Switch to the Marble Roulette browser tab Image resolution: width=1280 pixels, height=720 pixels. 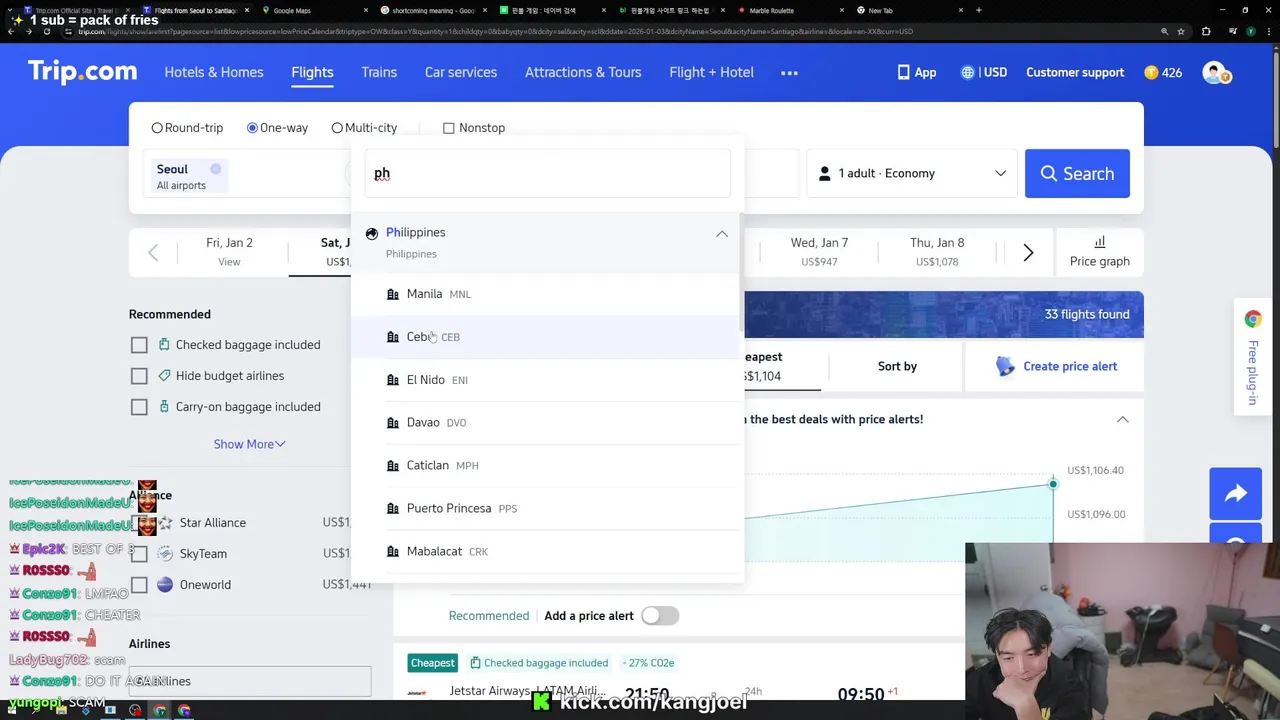click(790, 10)
